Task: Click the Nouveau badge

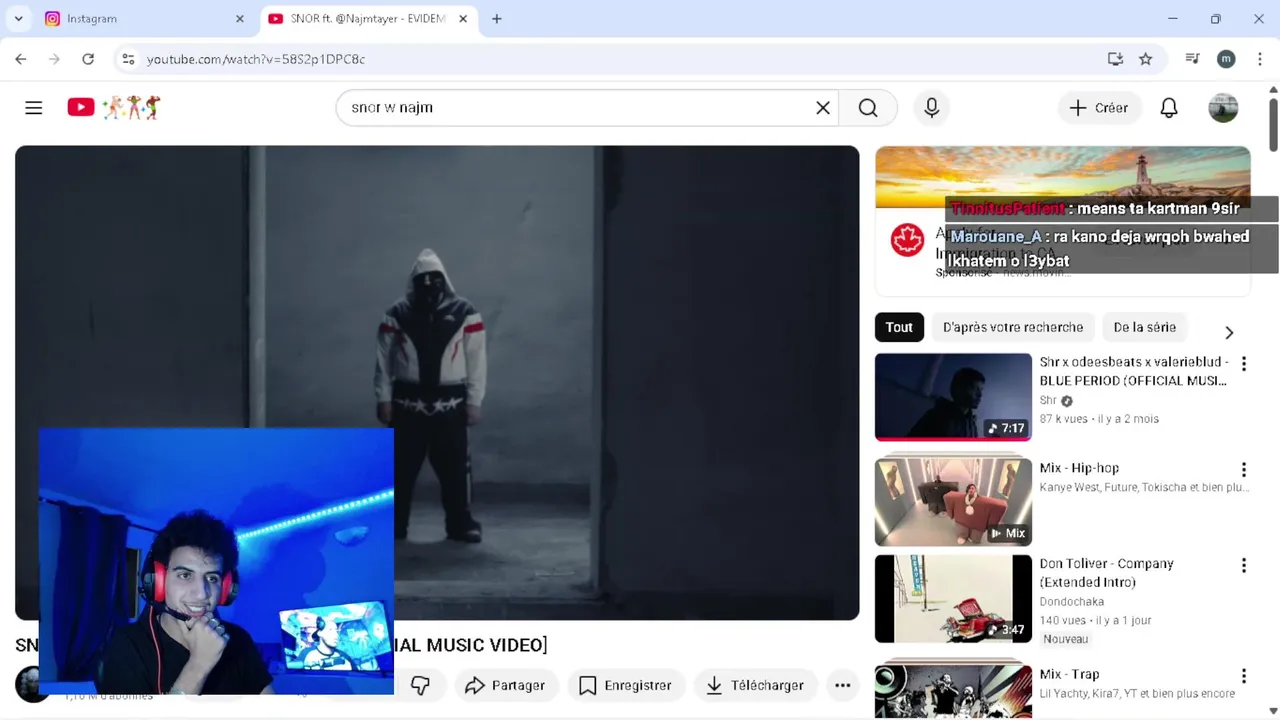Action: [1066, 639]
